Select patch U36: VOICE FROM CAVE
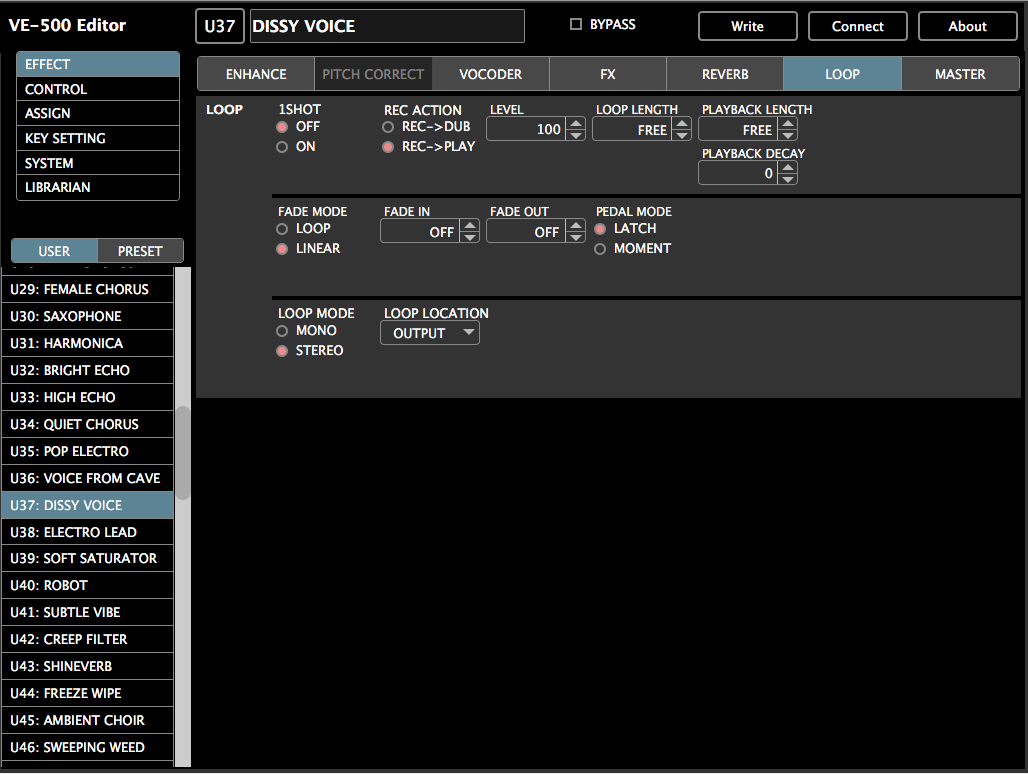The image size is (1028, 774). click(x=88, y=478)
